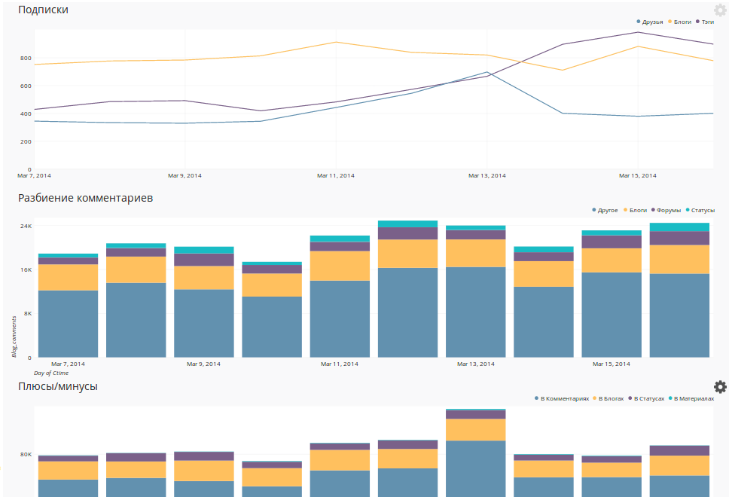This screenshot has height=504, width=733.
Task: Toggle Друзья series in Подписки legend
Action: [x=650, y=22]
